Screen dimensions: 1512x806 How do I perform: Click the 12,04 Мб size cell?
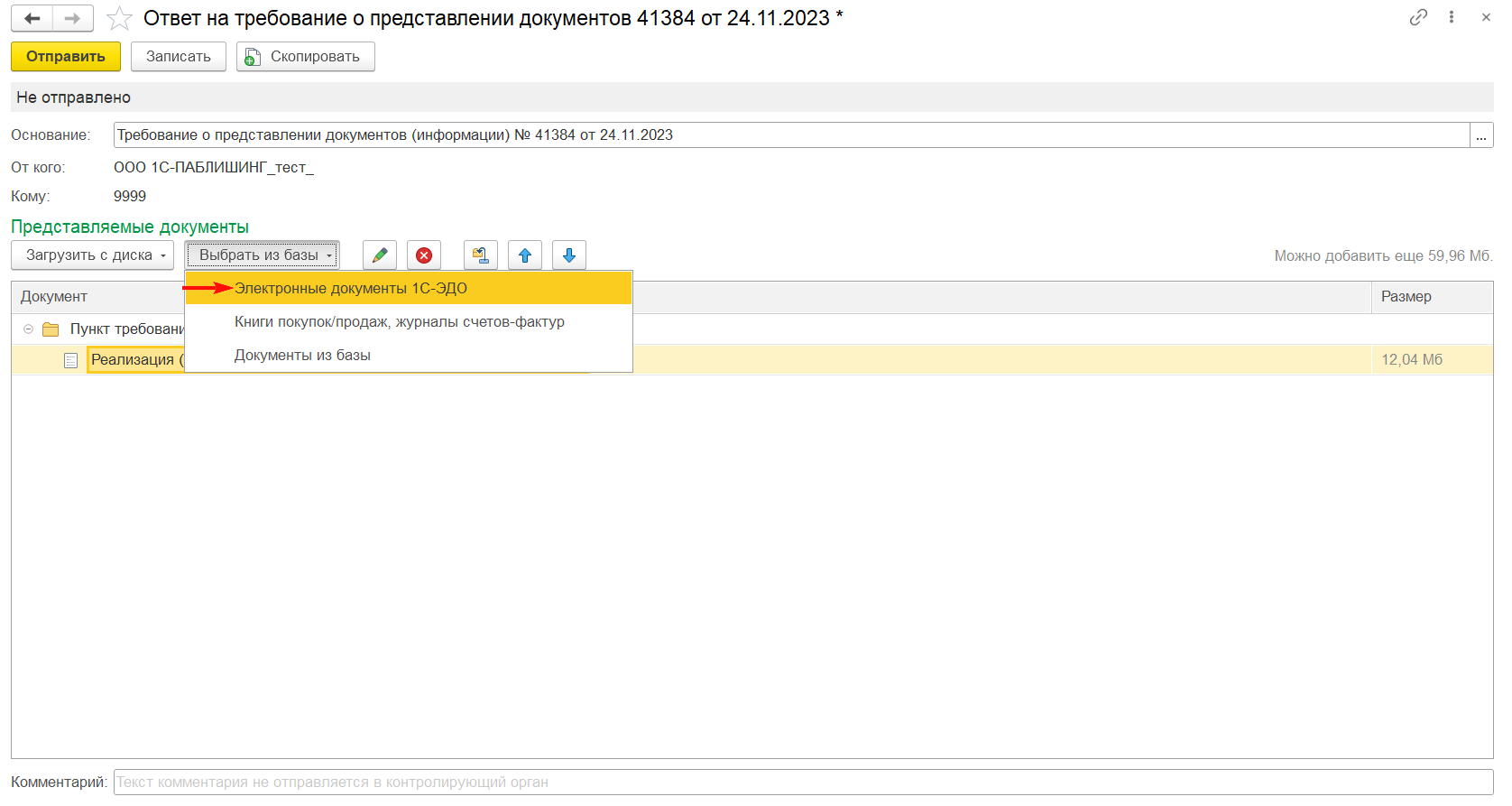point(1432,359)
